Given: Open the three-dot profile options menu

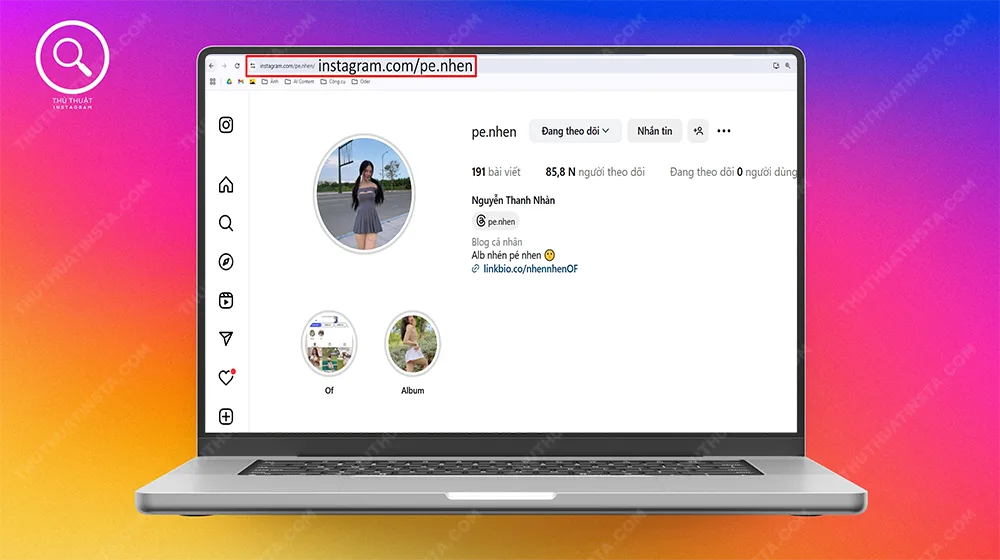Looking at the screenshot, I should pos(724,131).
